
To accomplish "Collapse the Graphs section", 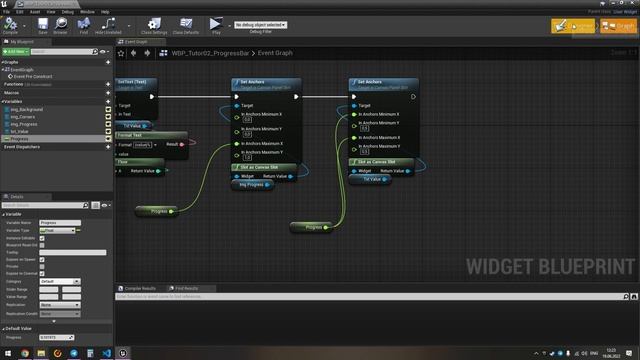I will (x=2, y=62).
